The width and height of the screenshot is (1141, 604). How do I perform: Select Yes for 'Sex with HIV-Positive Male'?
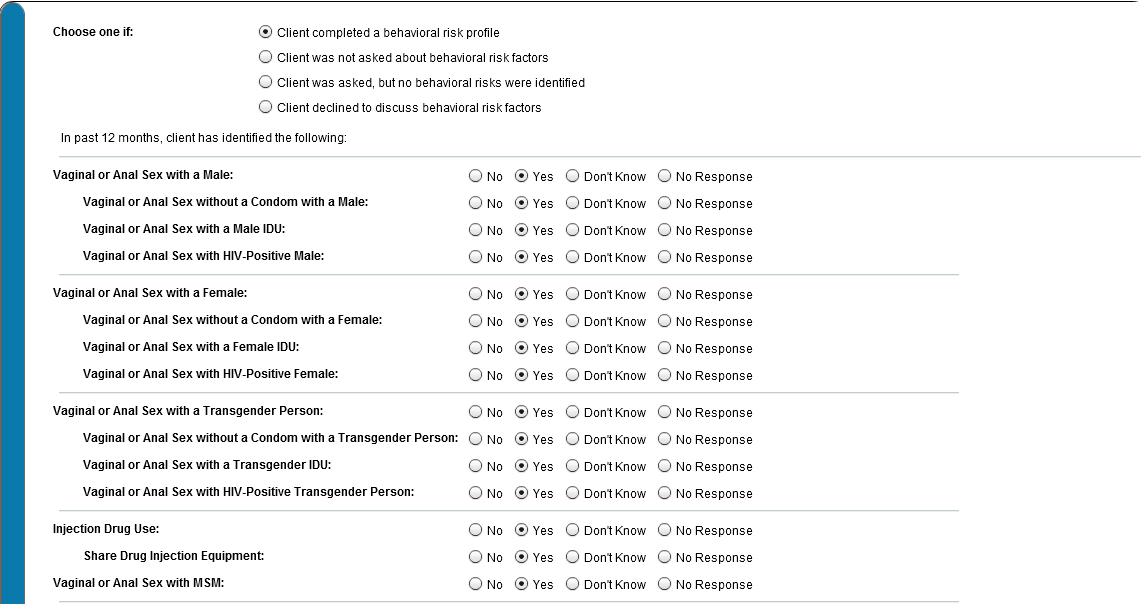click(x=521, y=257)
